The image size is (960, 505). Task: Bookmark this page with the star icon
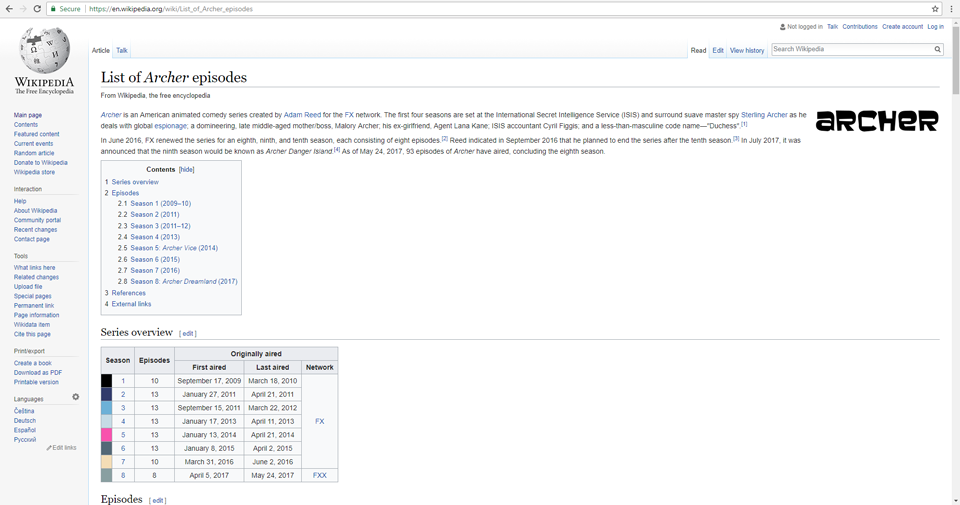[935, 9]
